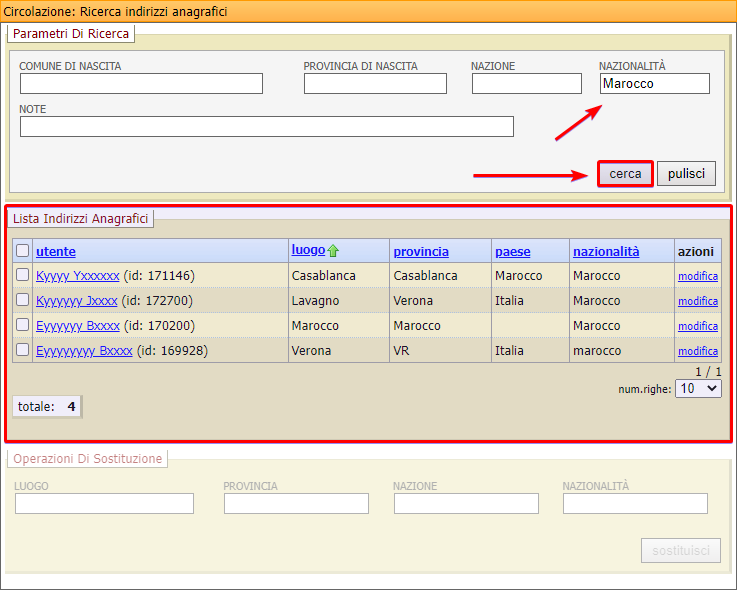This screenshot has width=737, height=590.
Task: Edit the Casablanca row via modifica
Action: 697,276
